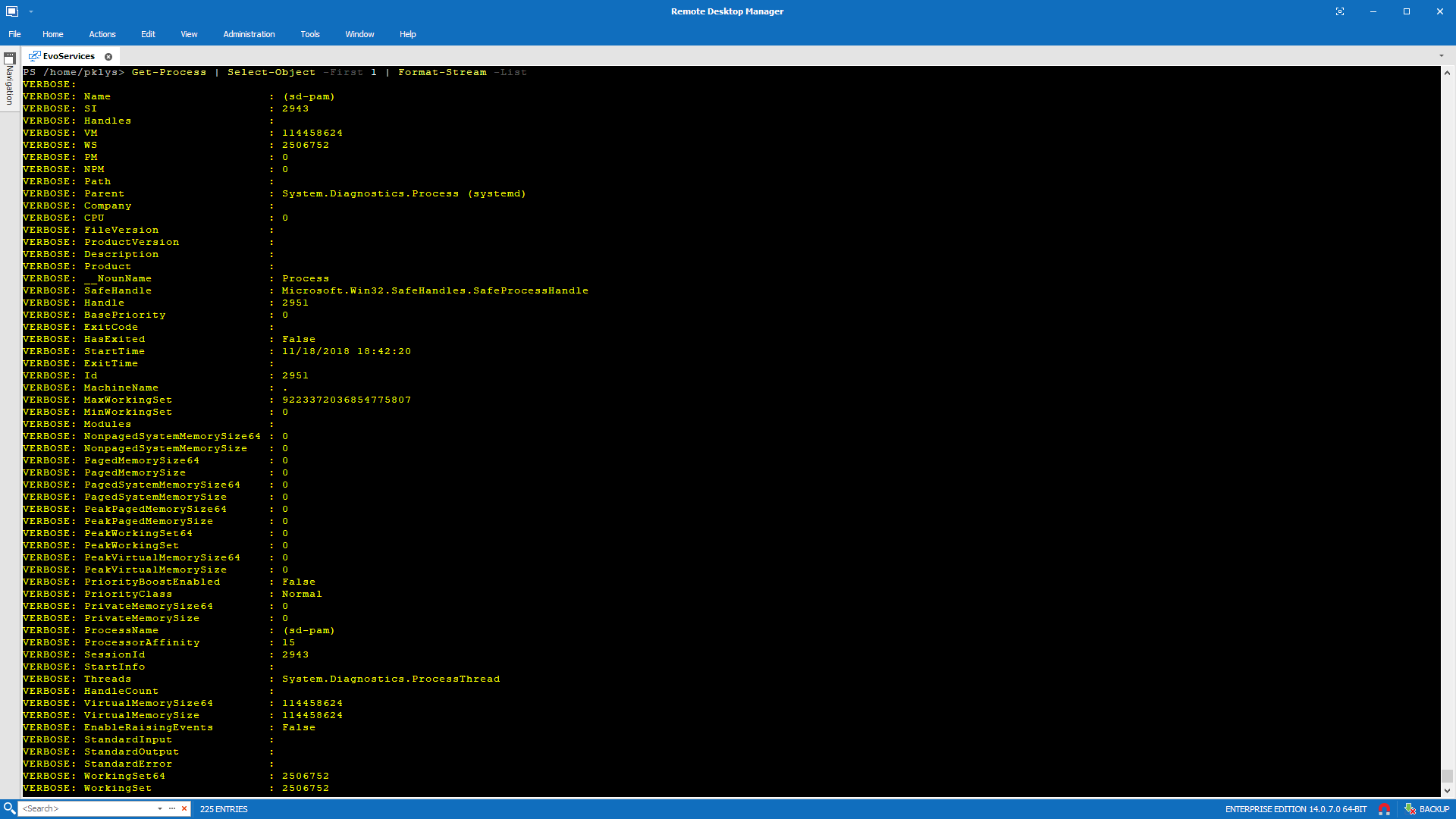Click the EvoServices connection icon on the tab
This screenshot has width=1456, height=819.
[x=35, y=55]
